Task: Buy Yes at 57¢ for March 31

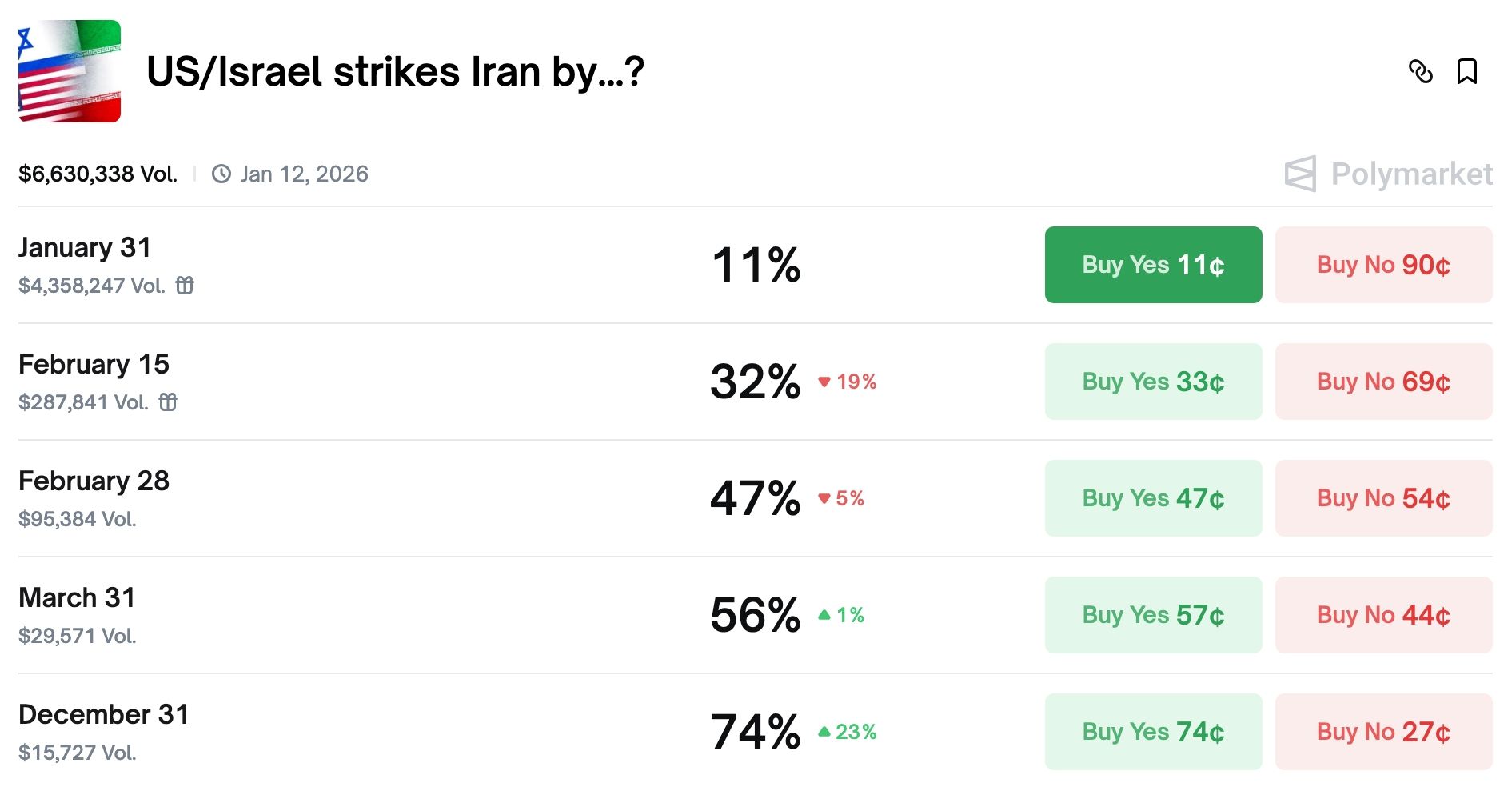Action: point(1152,614)
